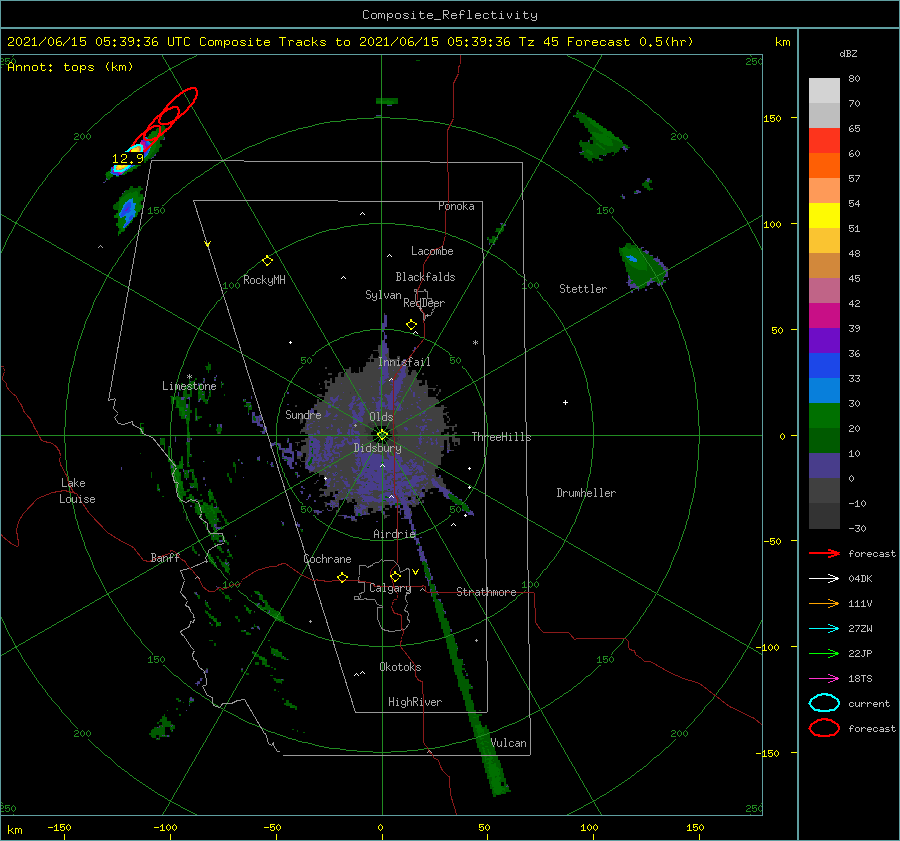Click the green 22JP arrow legend icon
Screen dimensions: 900x841
(824, 653)
